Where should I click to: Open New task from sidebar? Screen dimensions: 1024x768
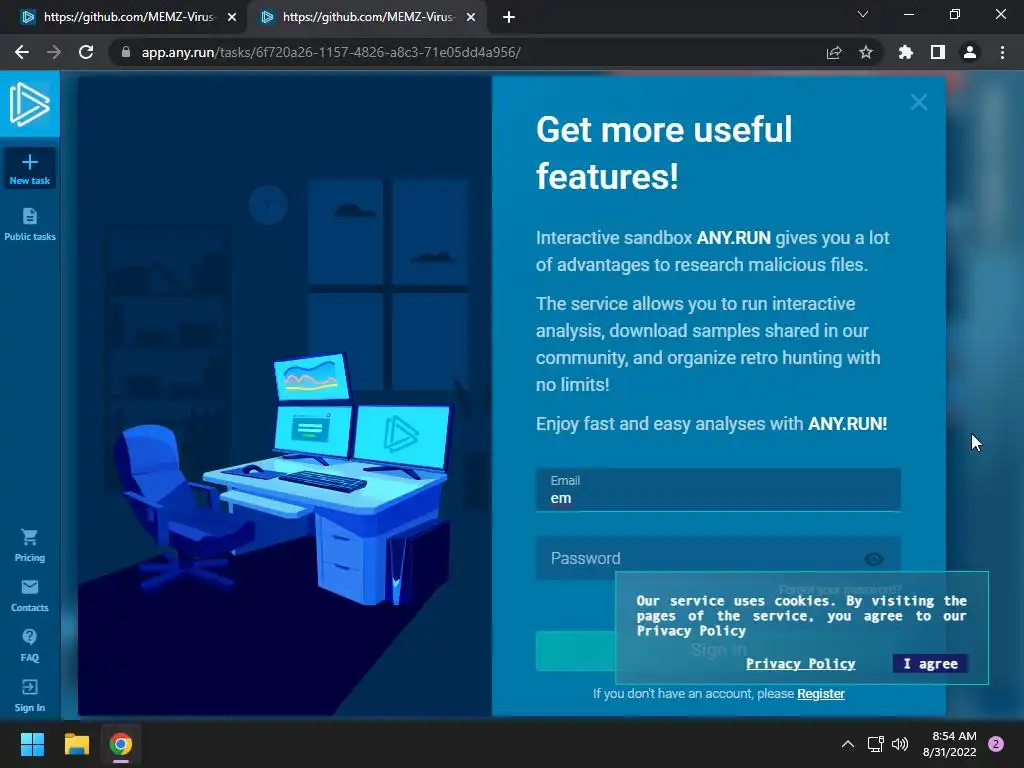pyautogui.click(x=29, y=168)
